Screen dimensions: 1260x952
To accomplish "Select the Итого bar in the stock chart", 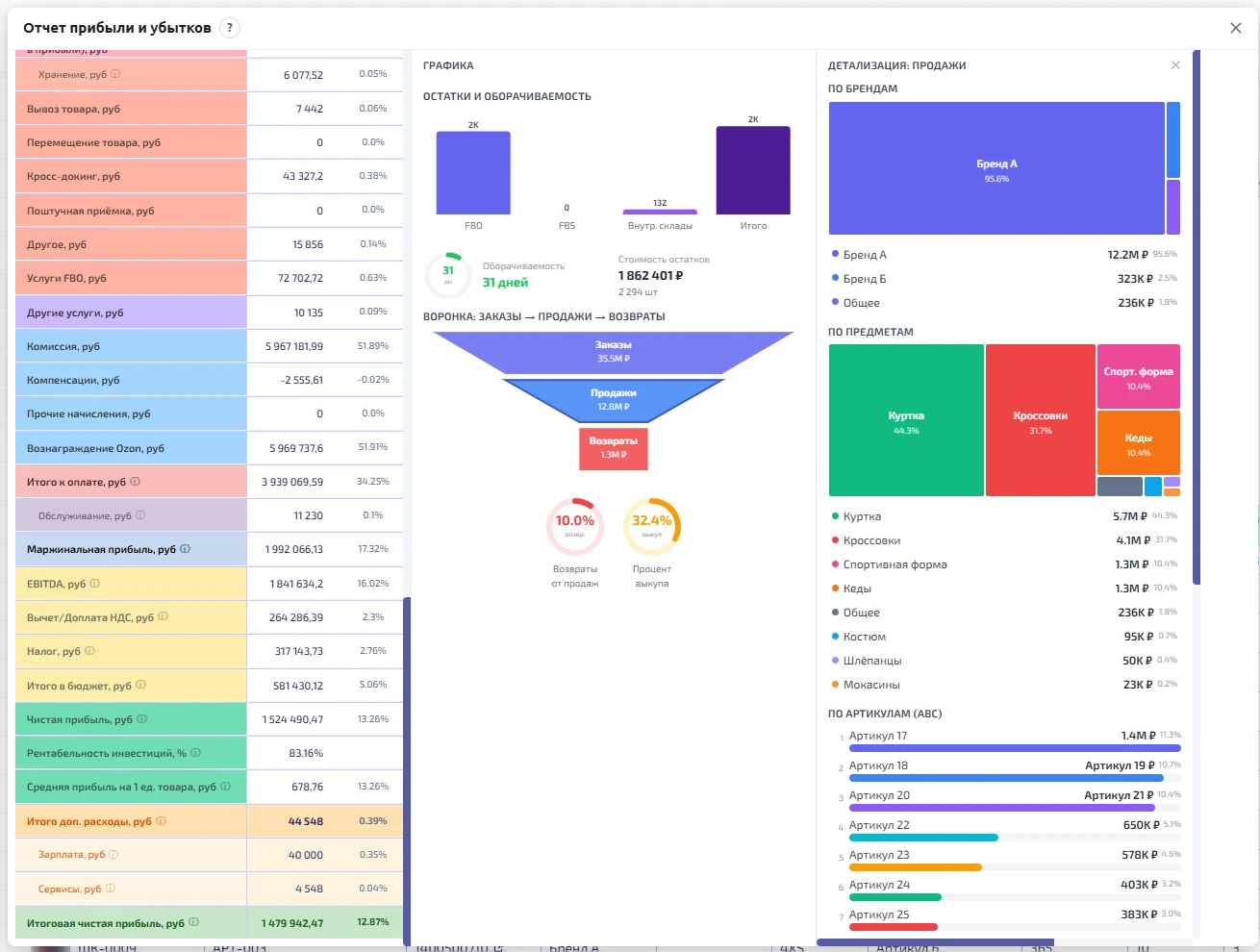I will pos(753,170).
